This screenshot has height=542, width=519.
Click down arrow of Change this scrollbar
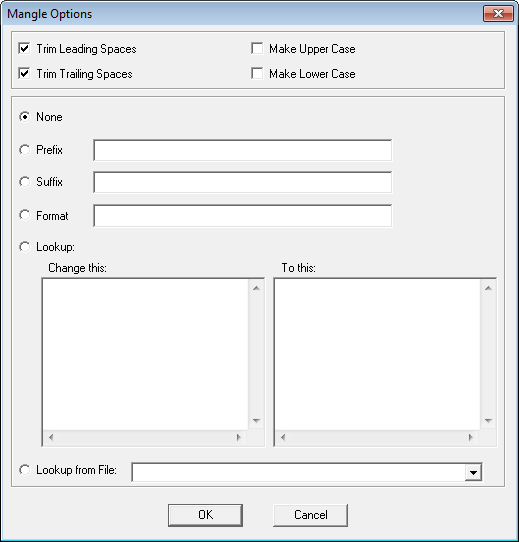pos(256,421)
